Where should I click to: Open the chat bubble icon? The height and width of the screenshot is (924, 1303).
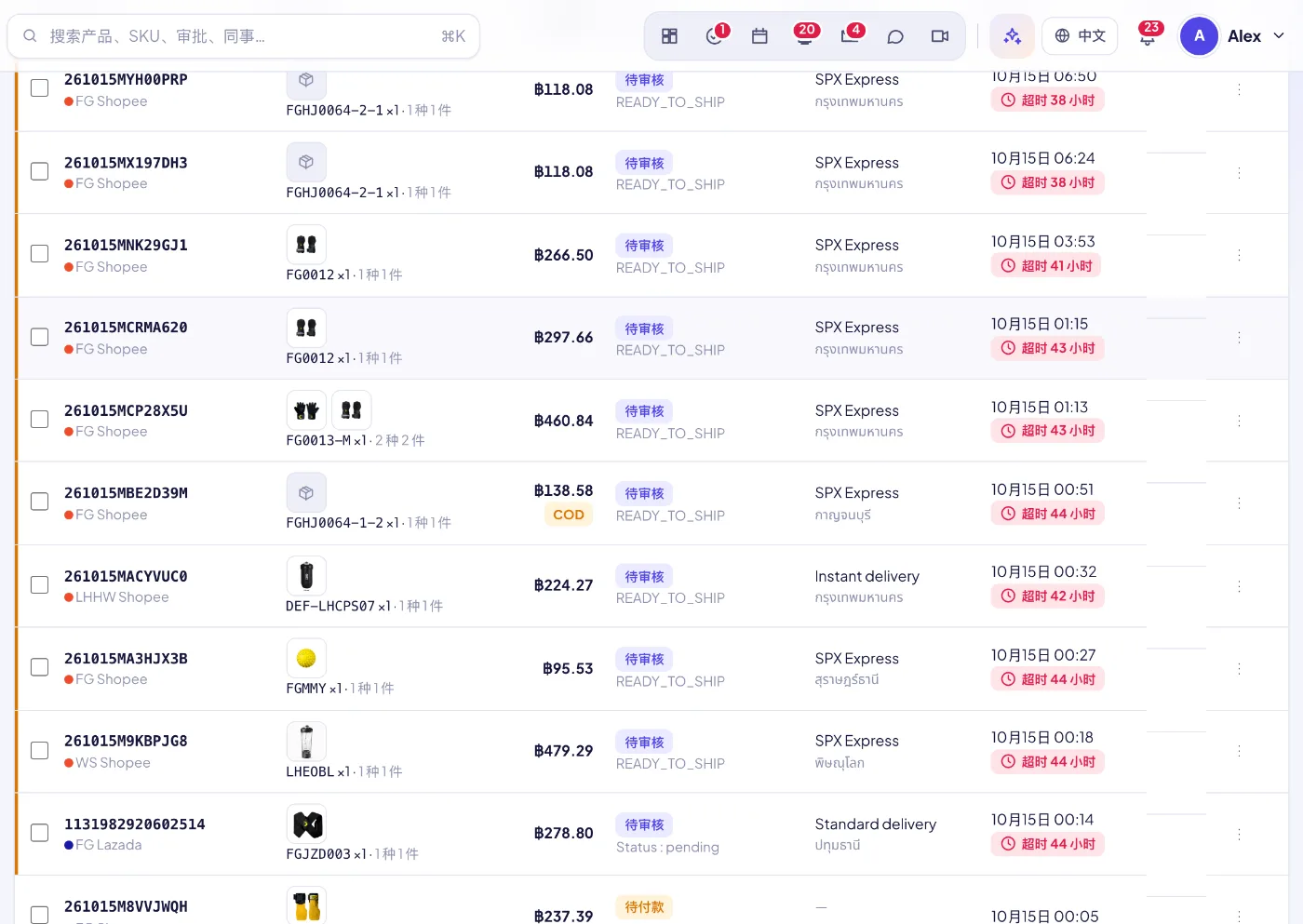[895, 36]
